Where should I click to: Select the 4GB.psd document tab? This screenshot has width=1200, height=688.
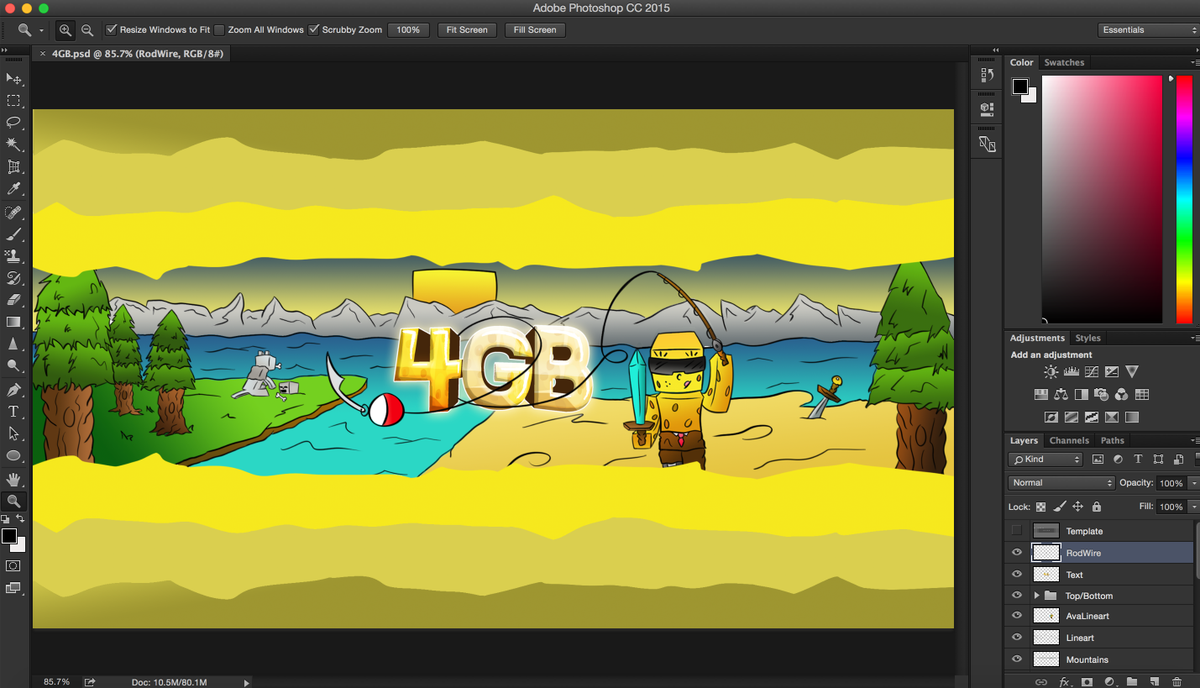pyautogui.click(x=132, y=53)
